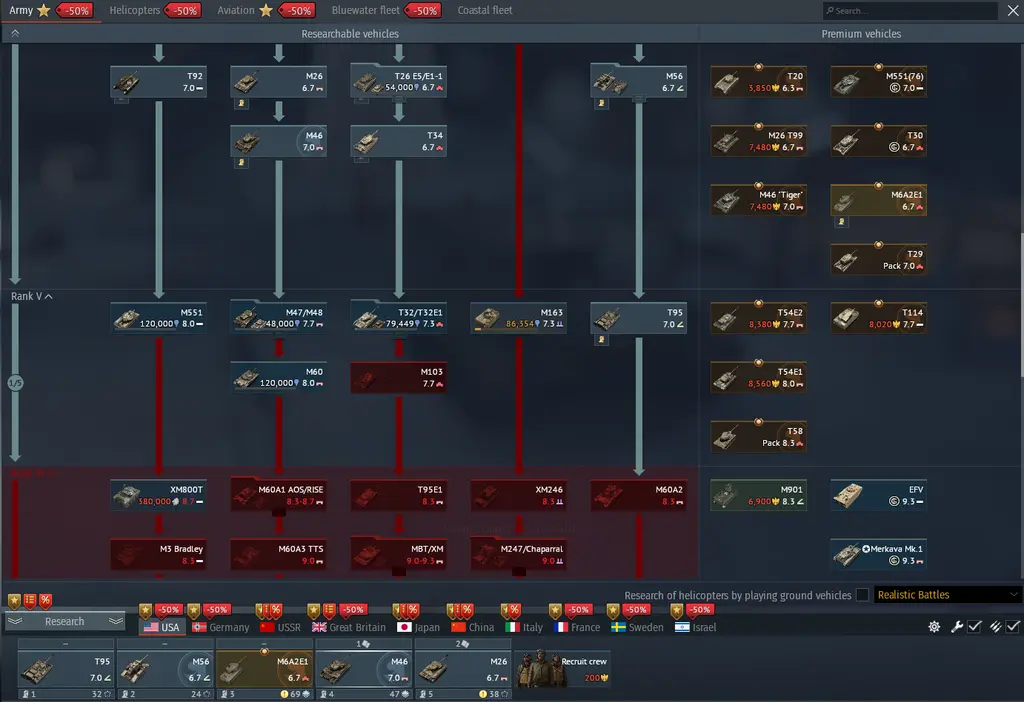
Task: Open the Coastal fleet tab
Action: click(x=485, y=10)
